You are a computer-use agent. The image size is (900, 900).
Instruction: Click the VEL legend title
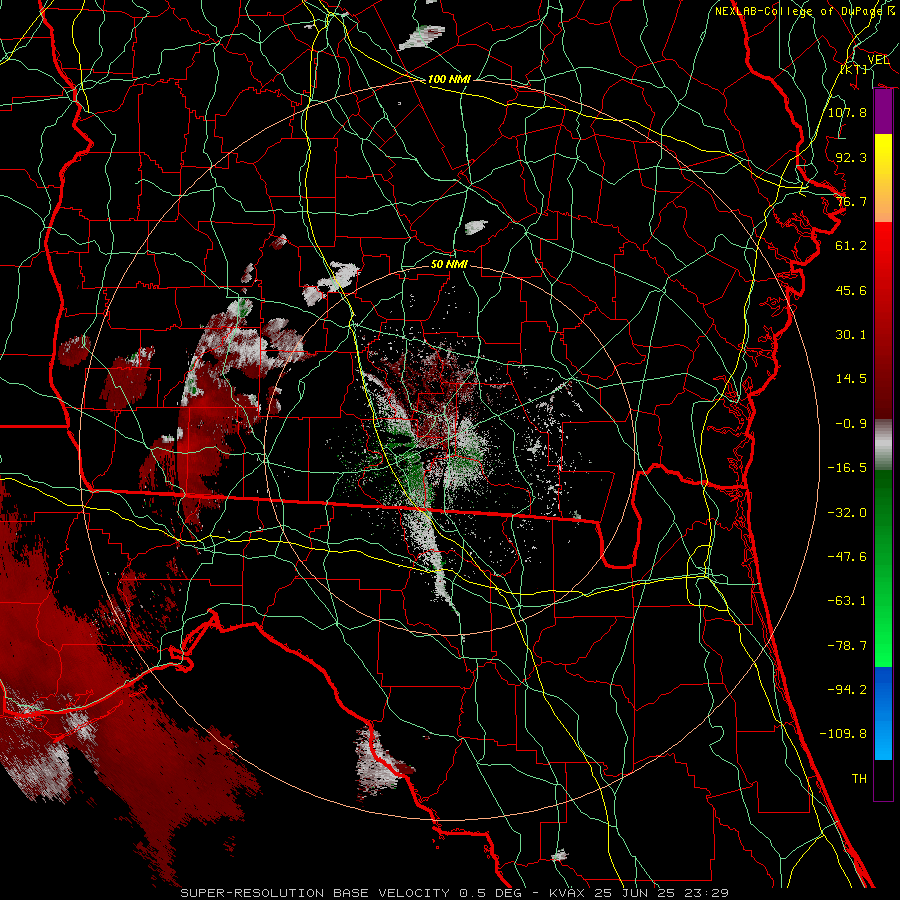coord(878,59)
